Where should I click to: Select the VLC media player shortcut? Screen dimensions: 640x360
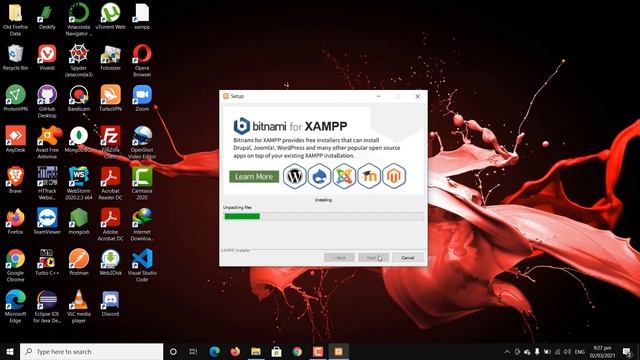[79, 306]
